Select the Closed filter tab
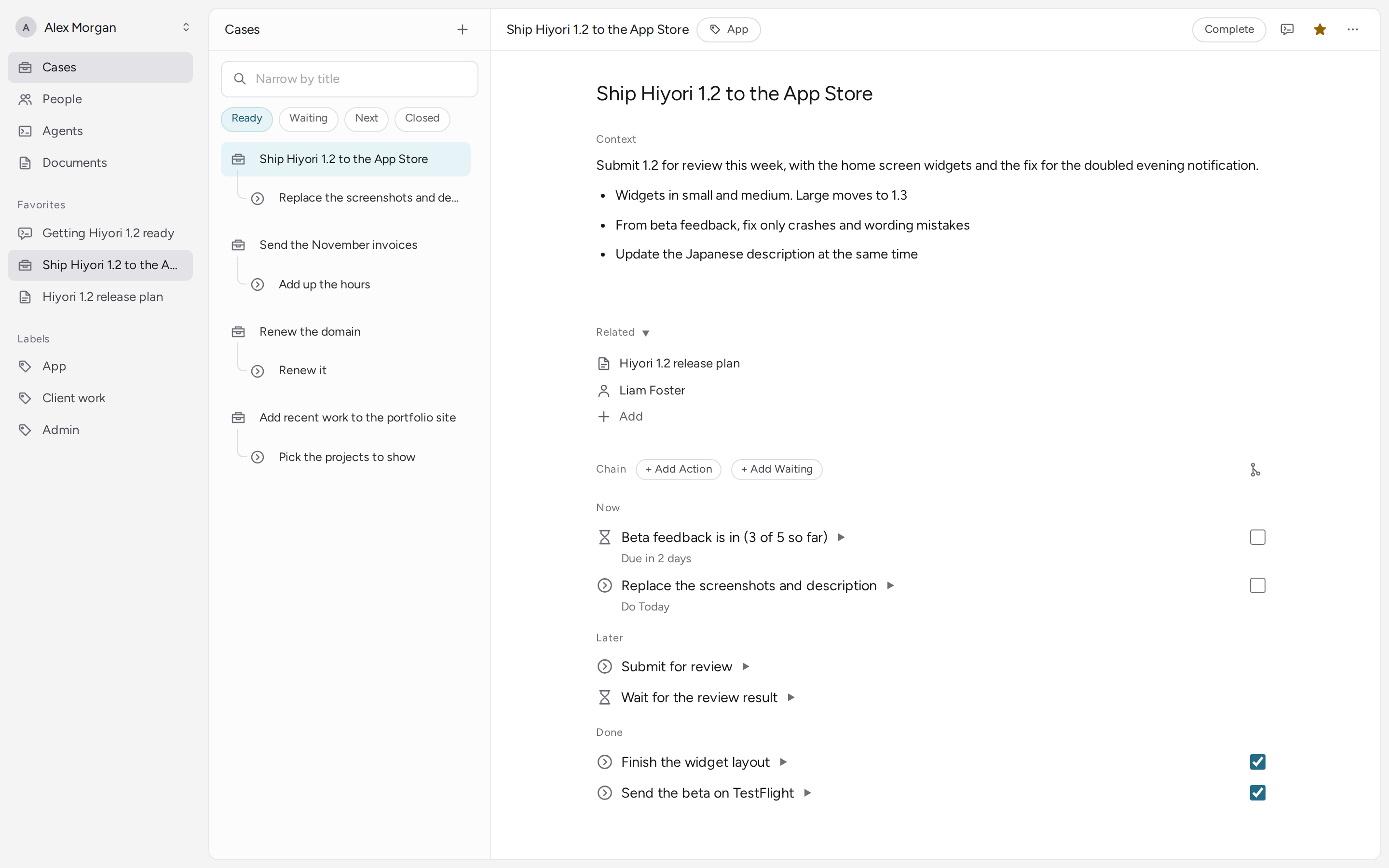 [x=422, y=119]
